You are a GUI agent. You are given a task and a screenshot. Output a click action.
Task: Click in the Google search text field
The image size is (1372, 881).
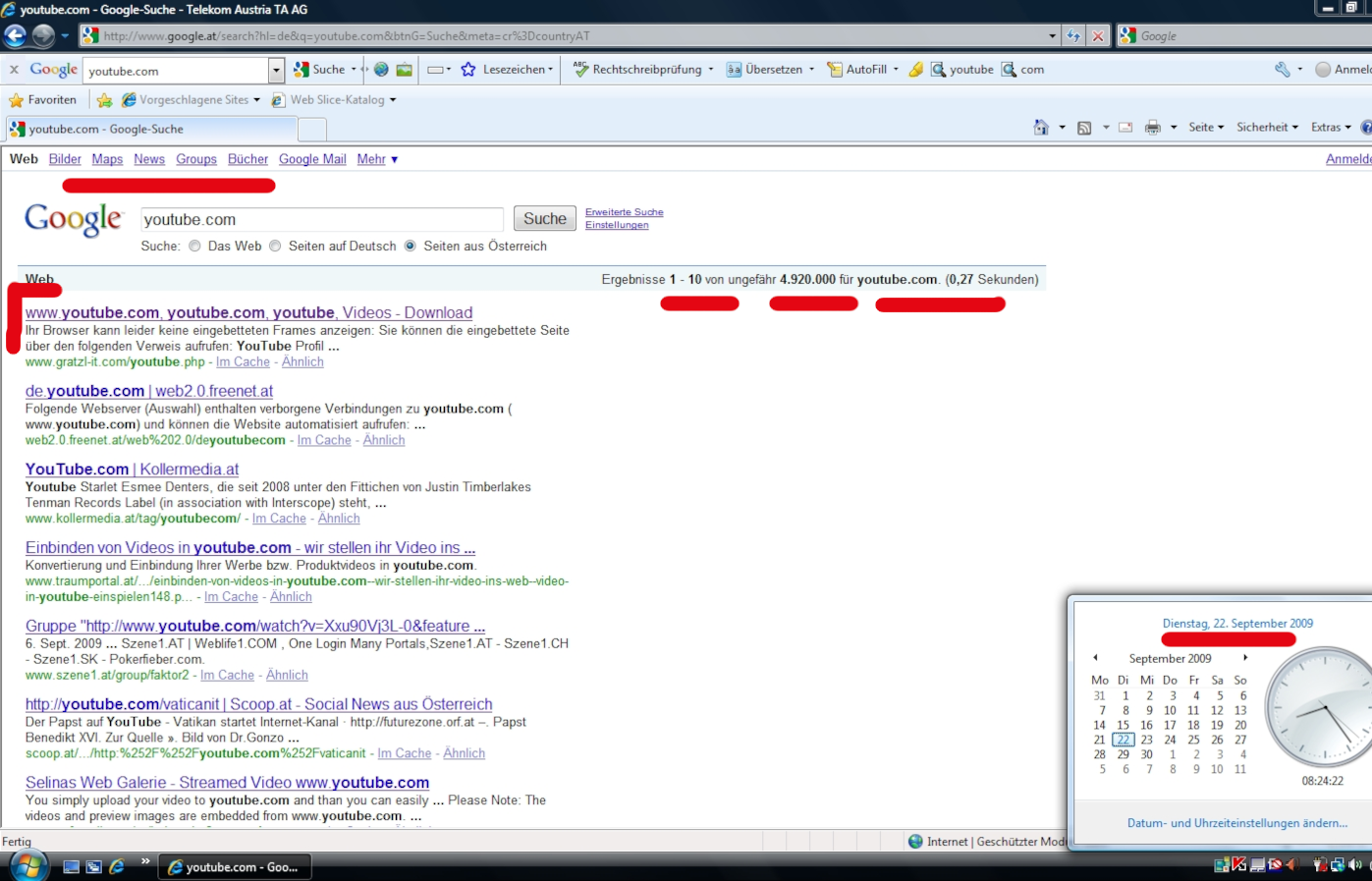(x=322, y=220)
